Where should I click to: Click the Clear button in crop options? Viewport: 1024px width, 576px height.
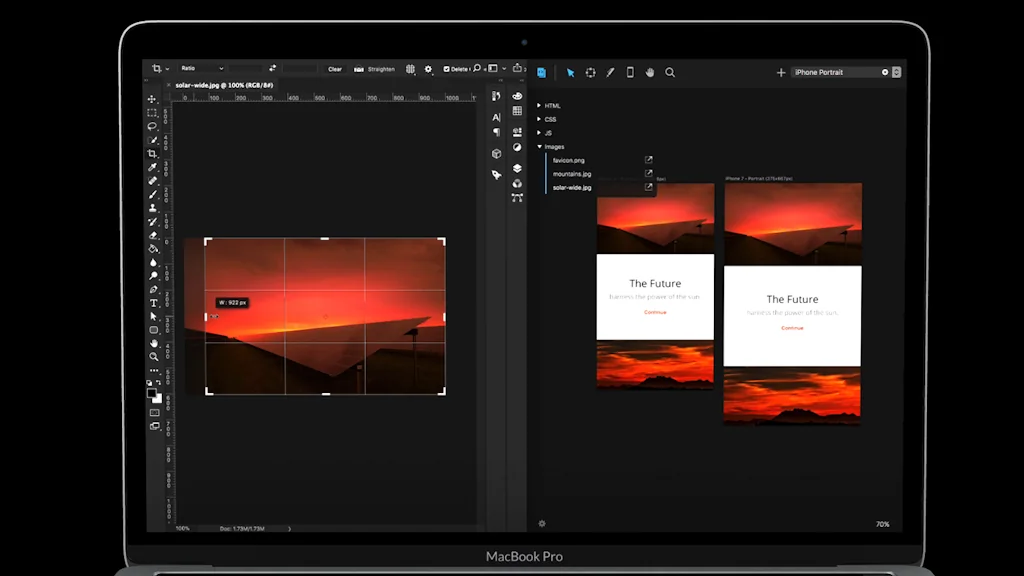tap(335, 69)
